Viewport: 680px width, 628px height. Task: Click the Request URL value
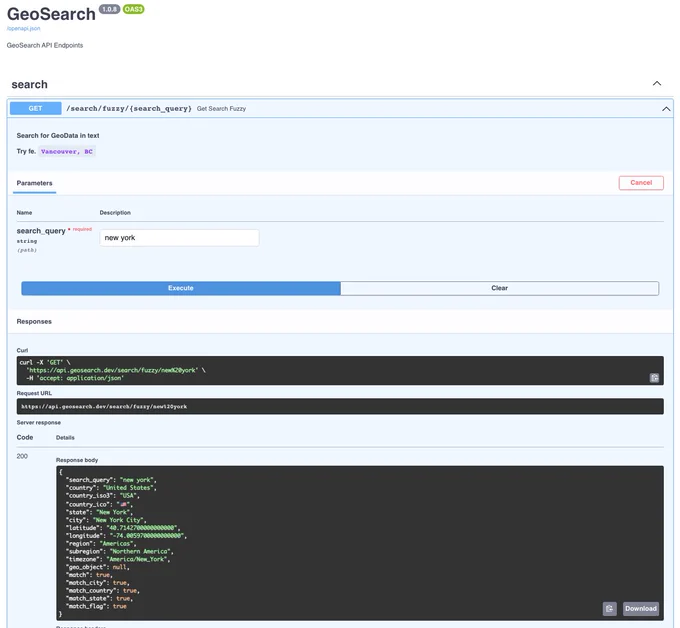(104, 406)
